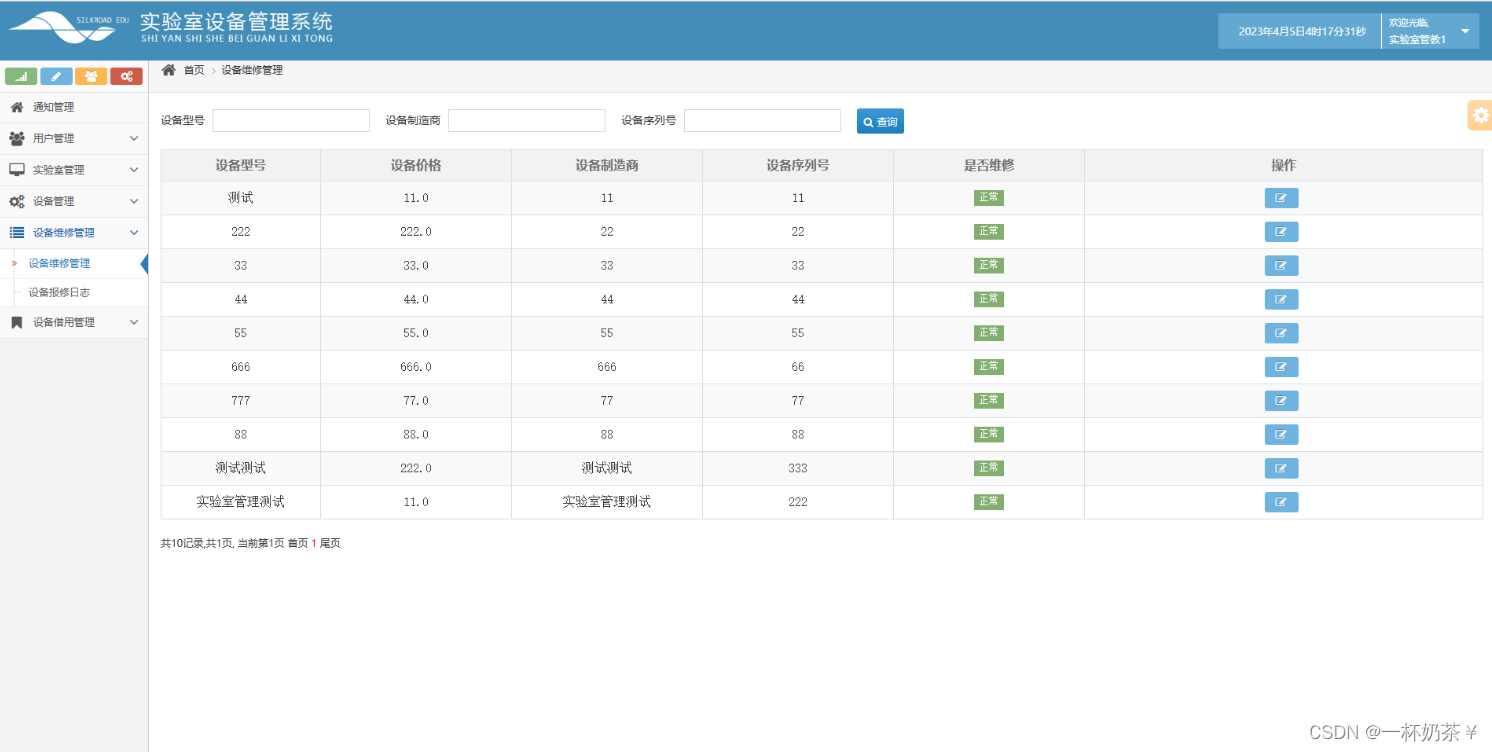Click 正常 status in the 666 row
The width and height of the screenshot is (1492, 752).
(x=989, y=367)
